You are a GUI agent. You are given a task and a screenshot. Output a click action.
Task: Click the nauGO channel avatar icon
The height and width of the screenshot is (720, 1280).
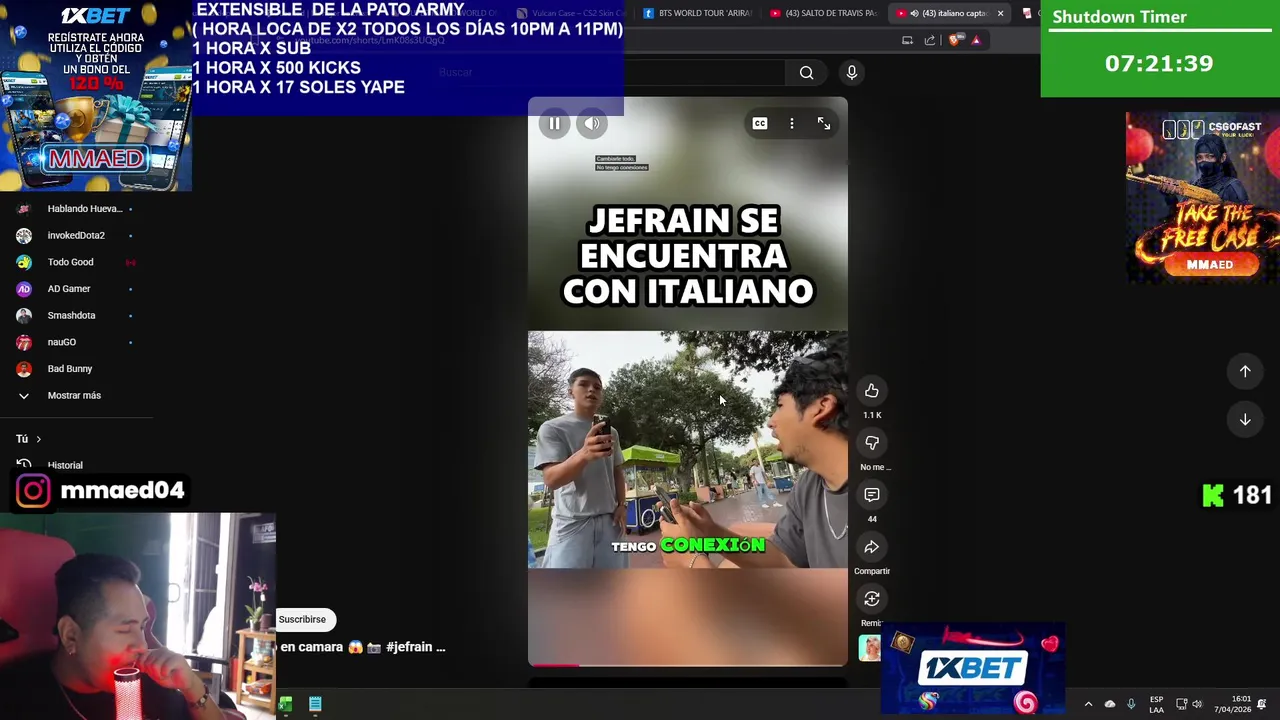coord(24,342)
